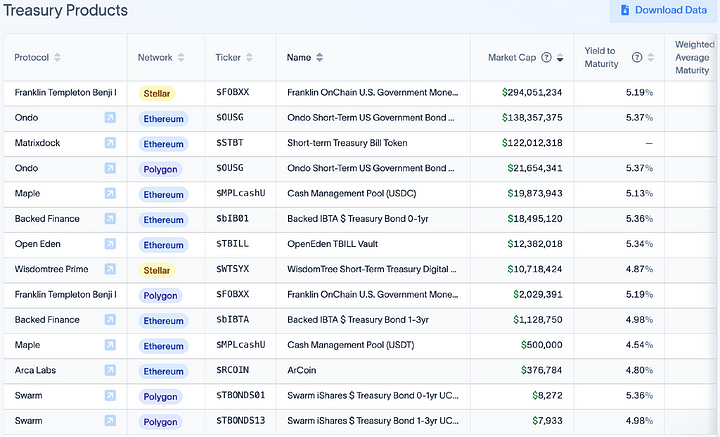Viewport: 720px width, 437px height.
Task: Sort by Yield to Maturity arrows
Action: 651,57
